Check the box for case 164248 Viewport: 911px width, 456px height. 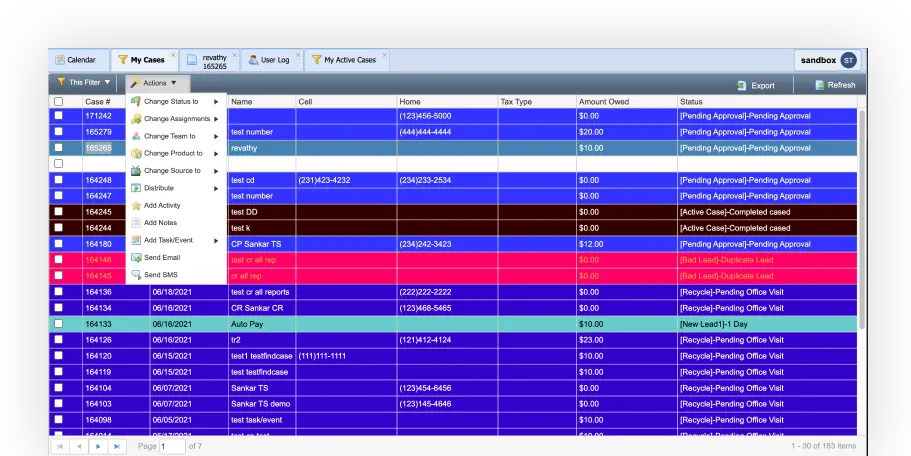tap(59, 179)
